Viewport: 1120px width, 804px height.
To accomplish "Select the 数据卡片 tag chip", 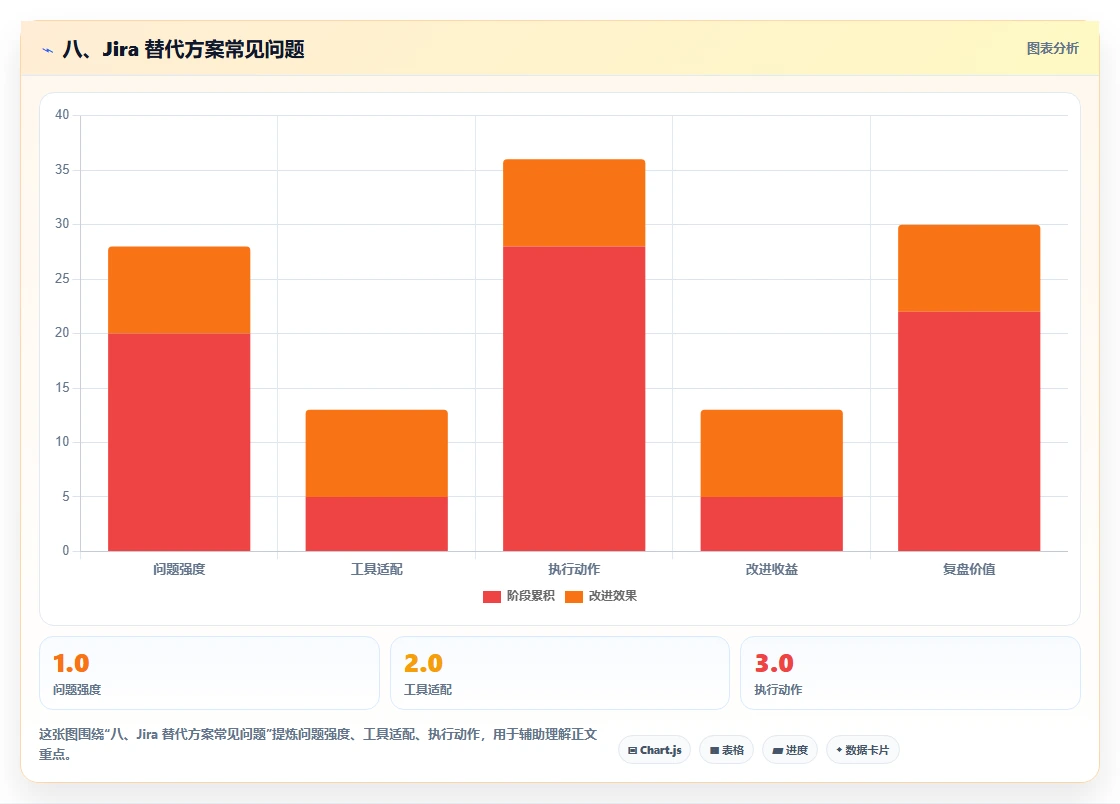I will click(x=862, y=750).
